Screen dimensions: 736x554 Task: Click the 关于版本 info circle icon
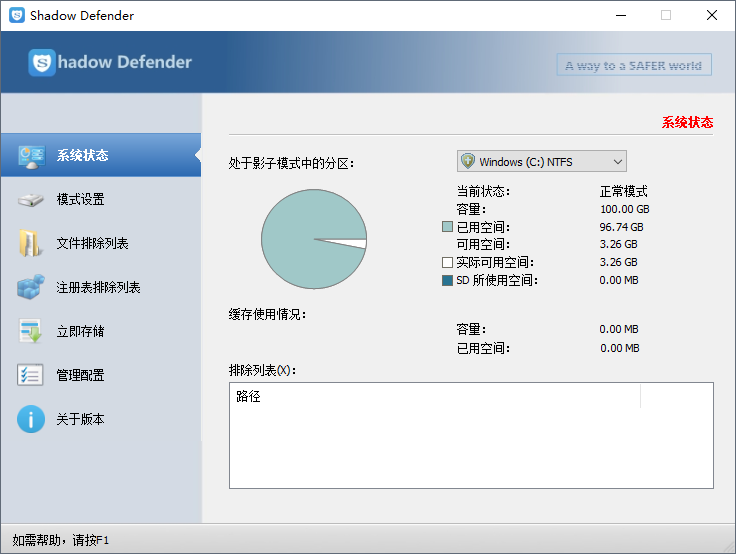[31, 419]
